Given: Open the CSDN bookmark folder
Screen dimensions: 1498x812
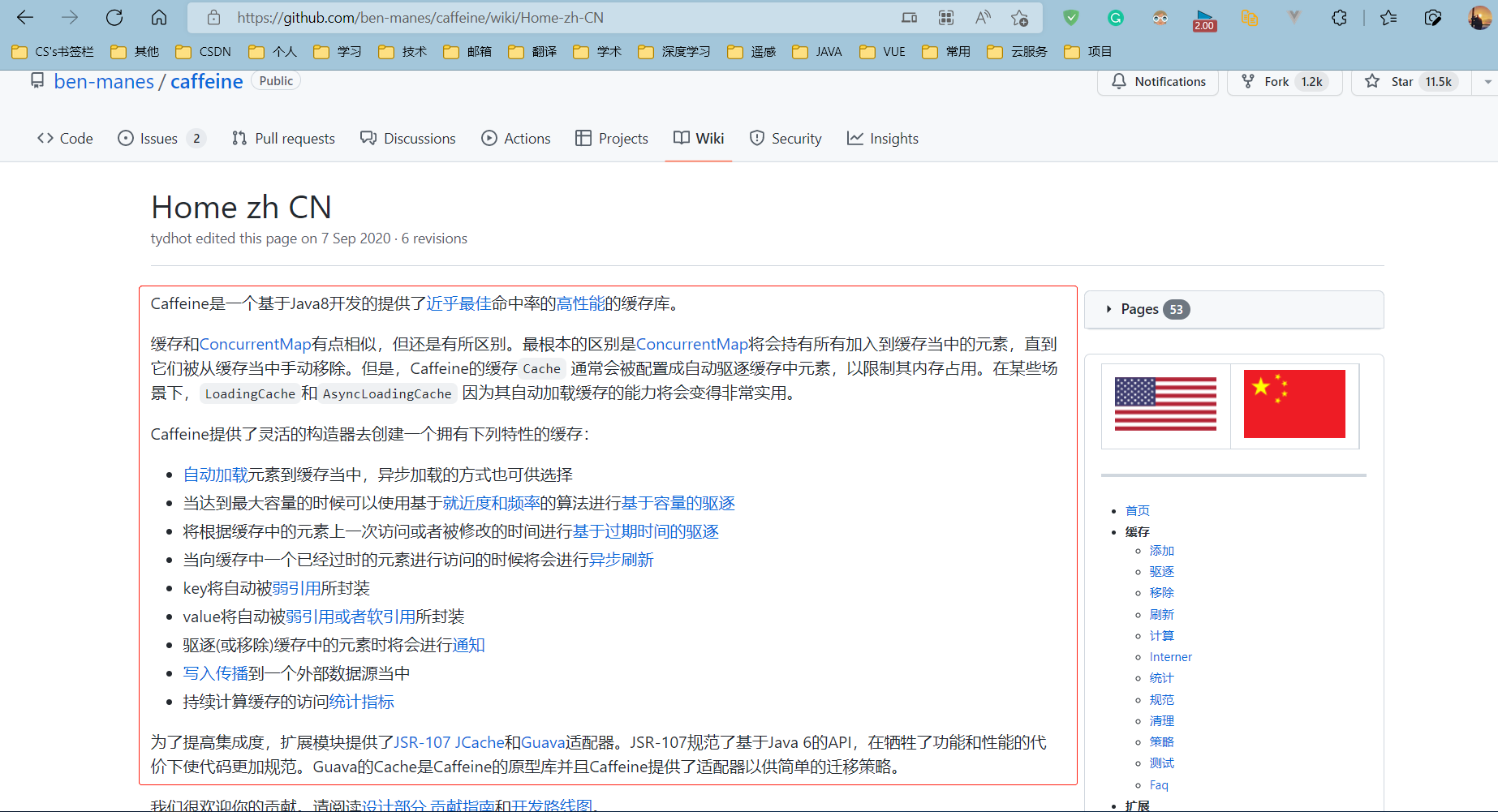Looking at the screenshot, I should (204, 52).
